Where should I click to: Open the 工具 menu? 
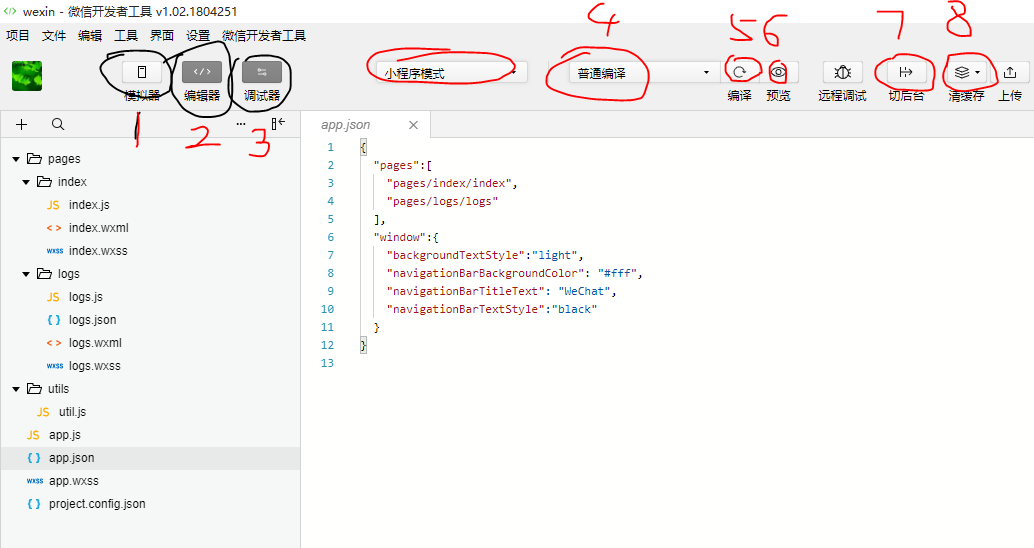(x=126, y=36)
